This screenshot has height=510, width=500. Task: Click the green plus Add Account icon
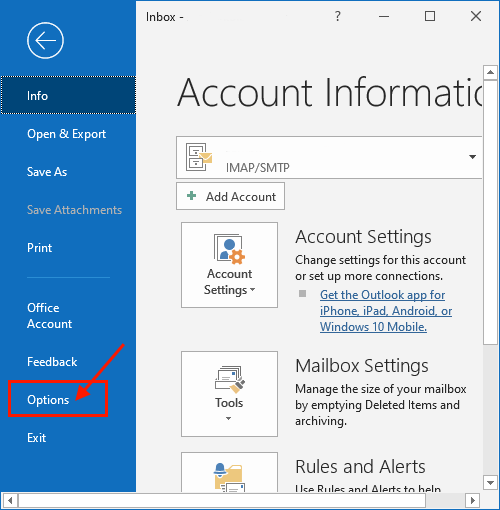pyautogui.click(x=192, y=195)
